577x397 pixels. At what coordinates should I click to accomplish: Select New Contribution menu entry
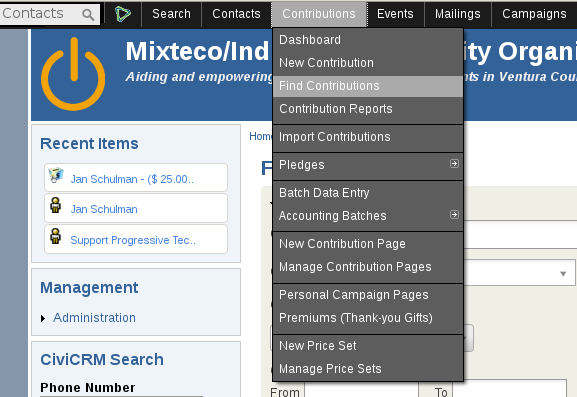(368, 63)
